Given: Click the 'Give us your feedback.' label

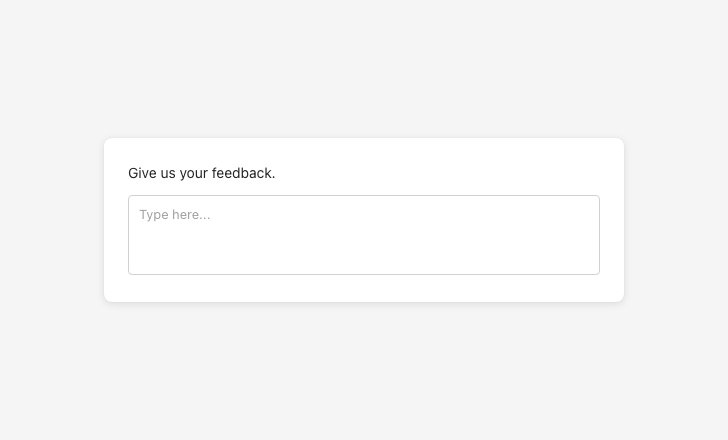Looking at the screenshot, I should point(201,173).
